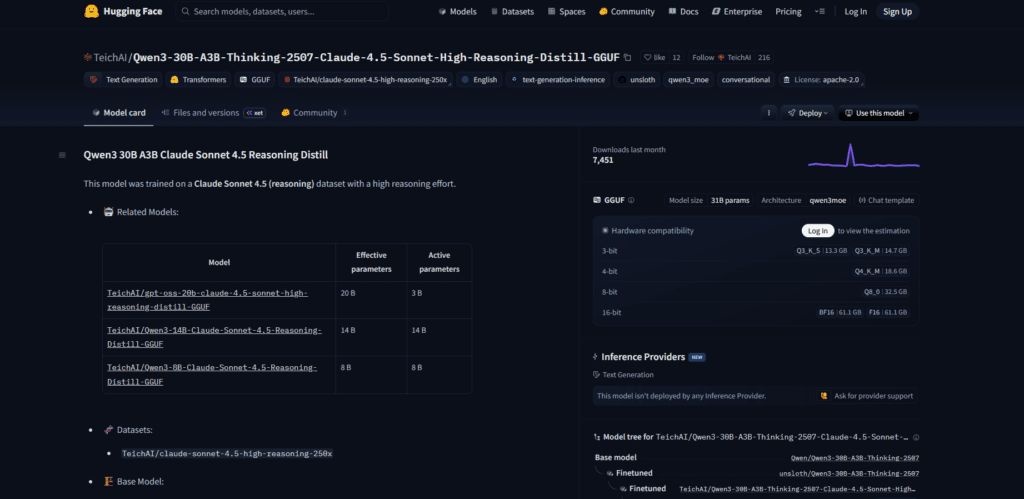Select the F16 61.1 GB quantization
The image size is (1024, 499).
(888, 313)
